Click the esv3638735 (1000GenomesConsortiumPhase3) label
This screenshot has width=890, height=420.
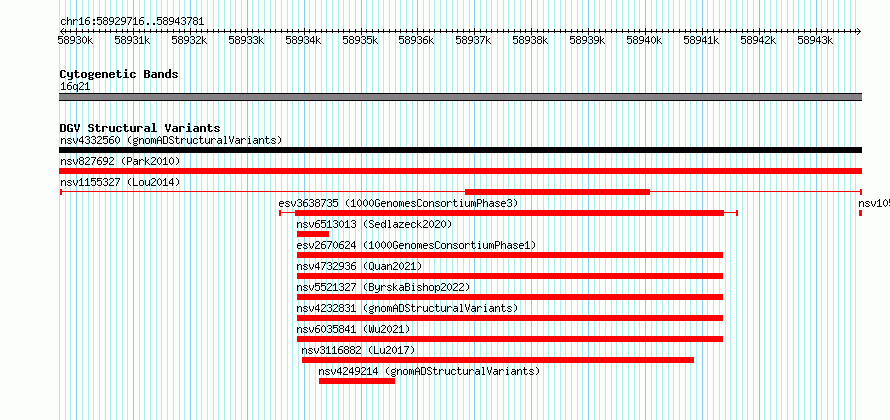click(x=398, y=203)
